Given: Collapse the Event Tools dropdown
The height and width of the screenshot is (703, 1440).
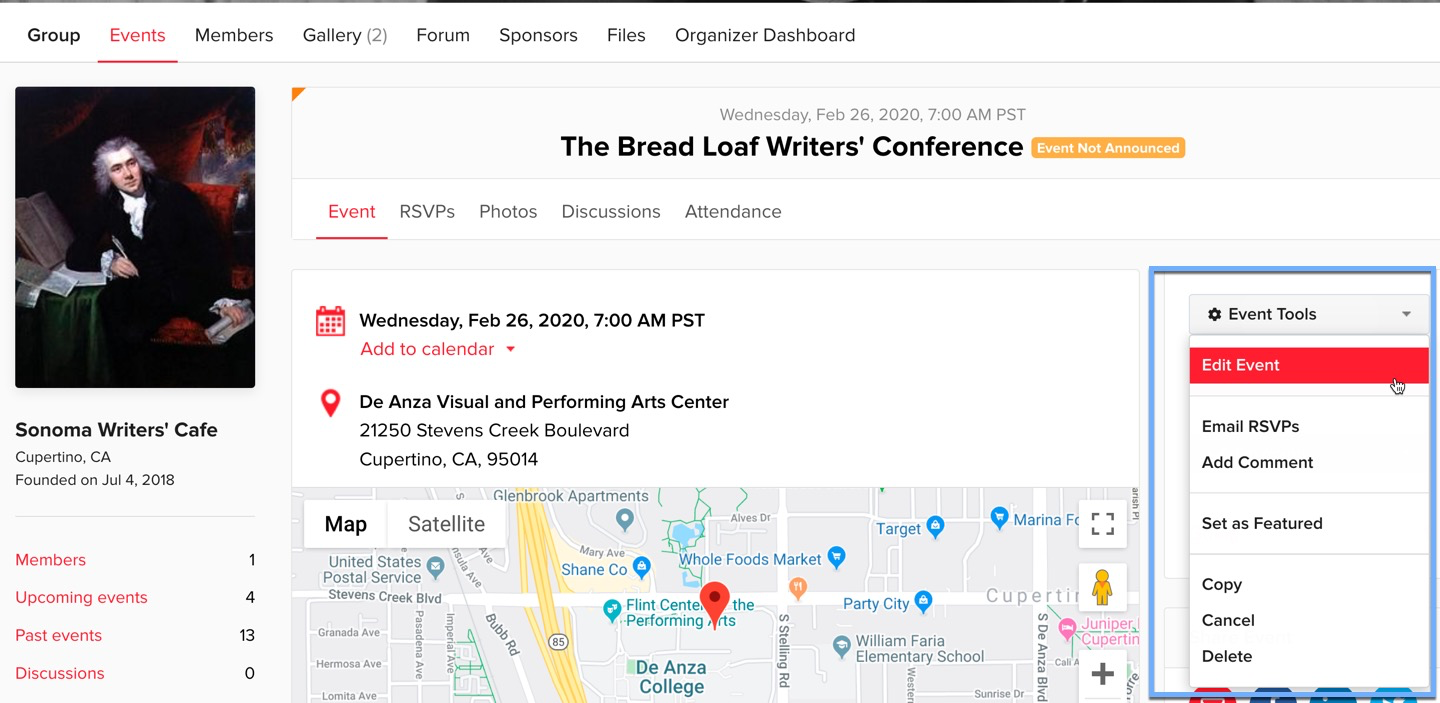Looking at the screenshot, I should click(1309, 314).
